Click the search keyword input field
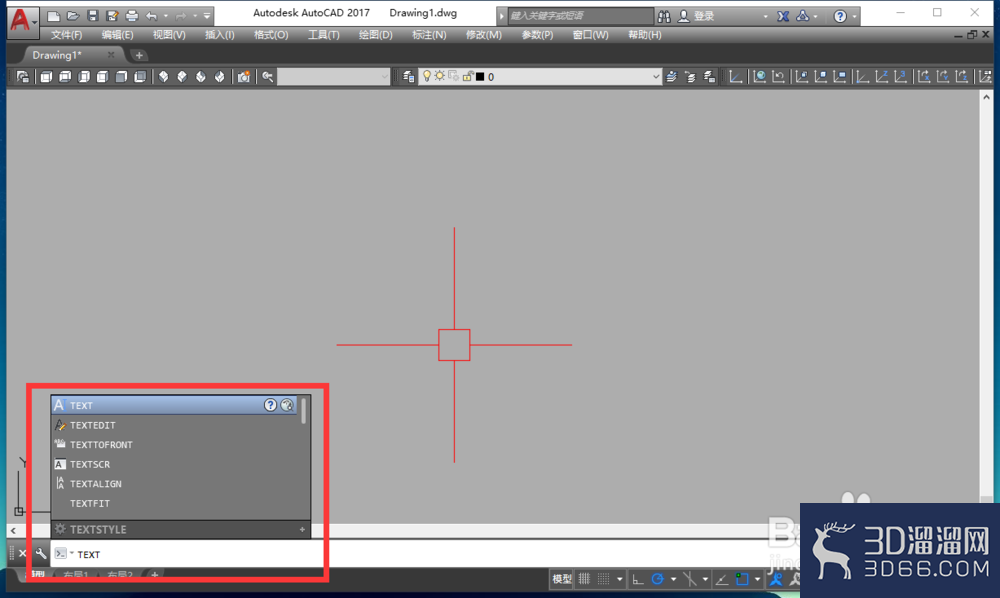The height and width of the screenshot is (598, 1000). 580,16
